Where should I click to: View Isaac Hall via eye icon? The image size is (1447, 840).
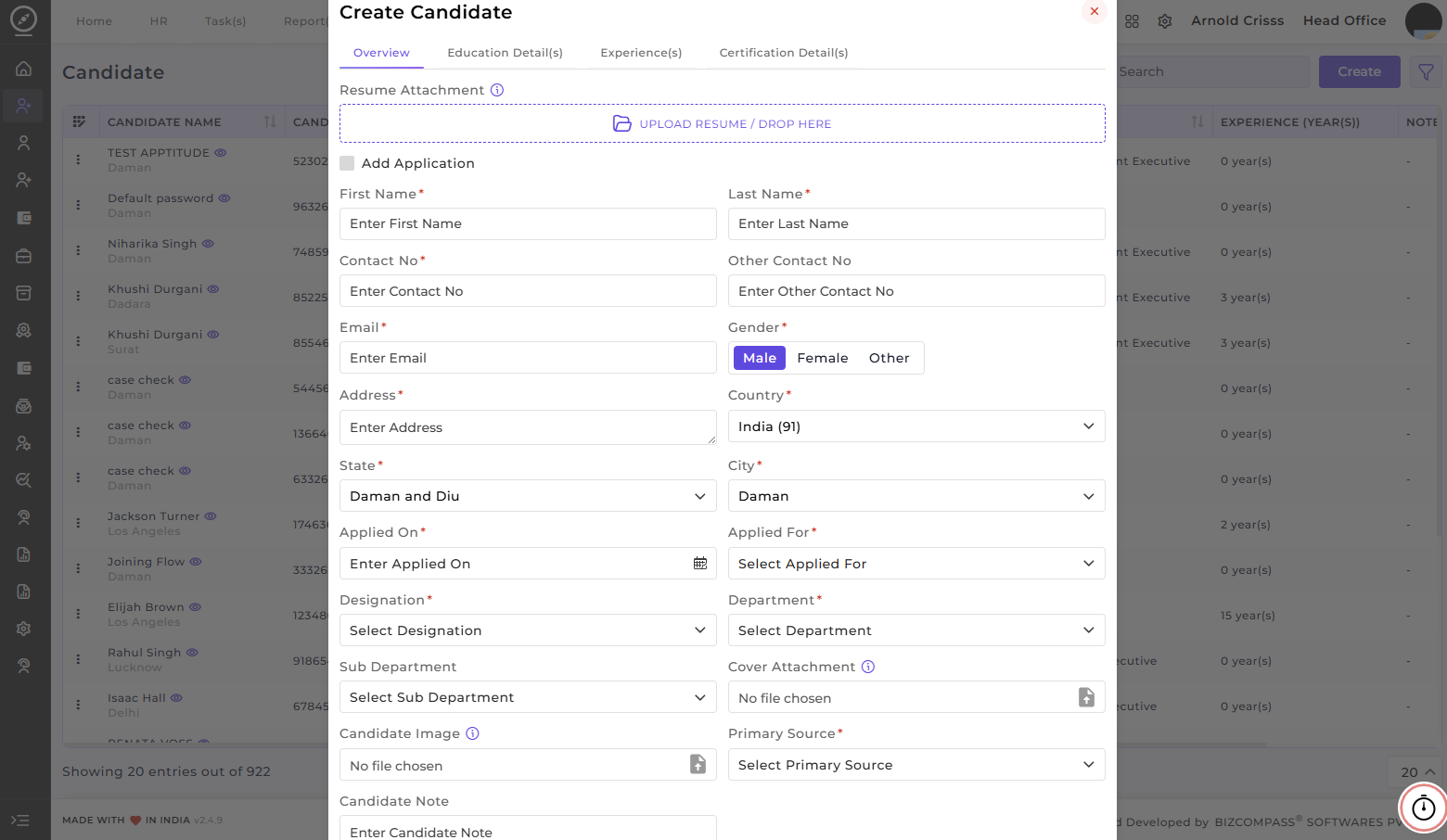point(176,697)
